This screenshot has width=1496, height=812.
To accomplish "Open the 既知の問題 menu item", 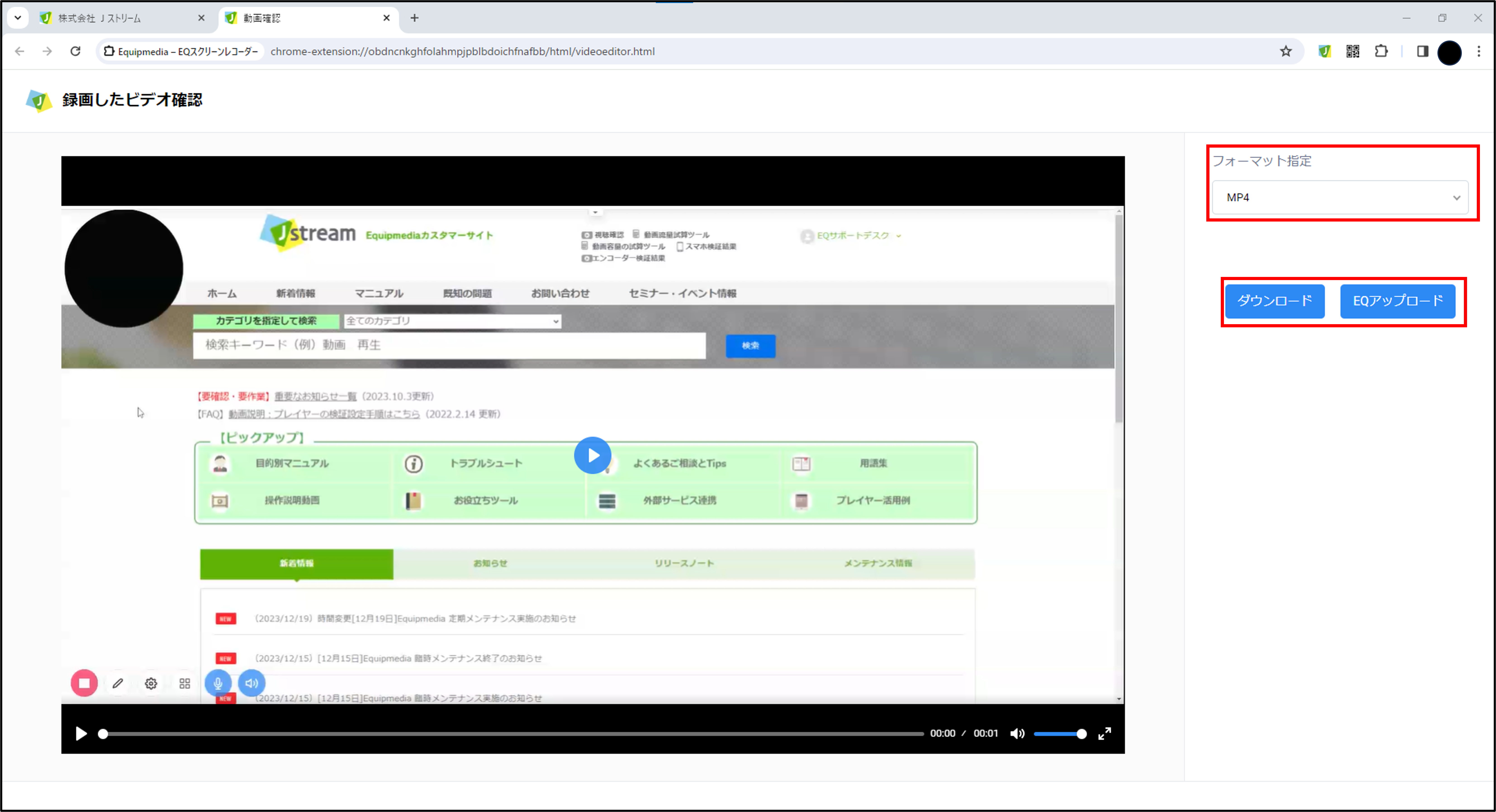I will 467,294.
